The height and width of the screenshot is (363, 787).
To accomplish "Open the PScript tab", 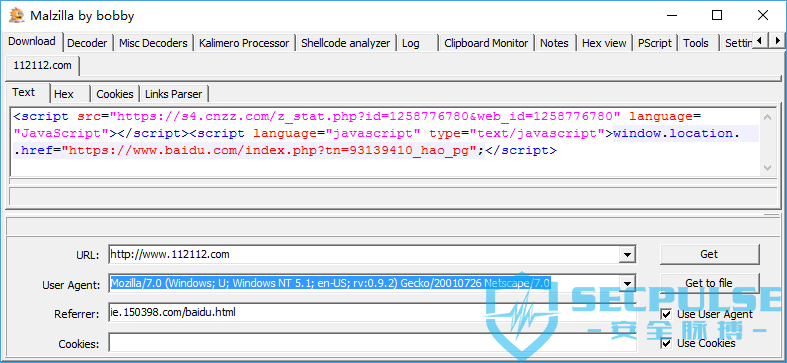I will pyautogui.click(x=654, y=43).
